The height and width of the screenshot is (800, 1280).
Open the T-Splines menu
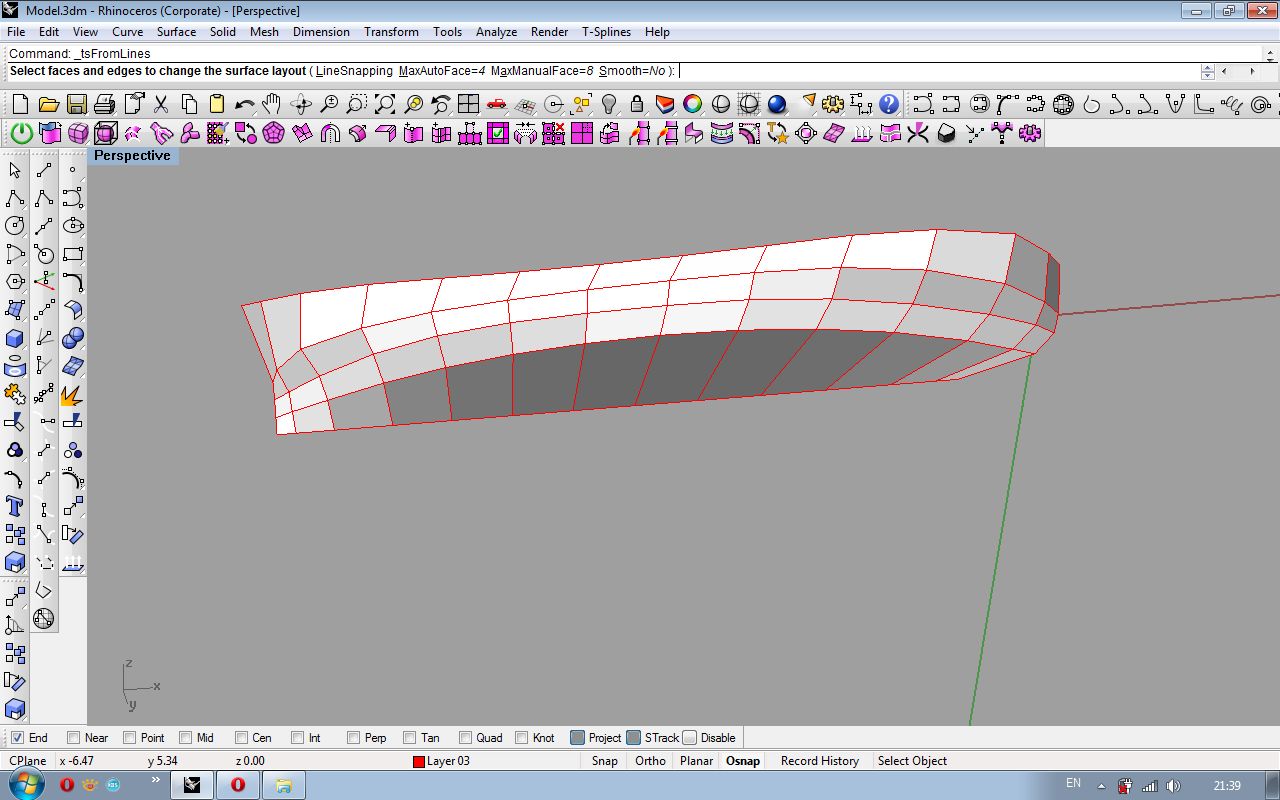(x=606, y=32)
